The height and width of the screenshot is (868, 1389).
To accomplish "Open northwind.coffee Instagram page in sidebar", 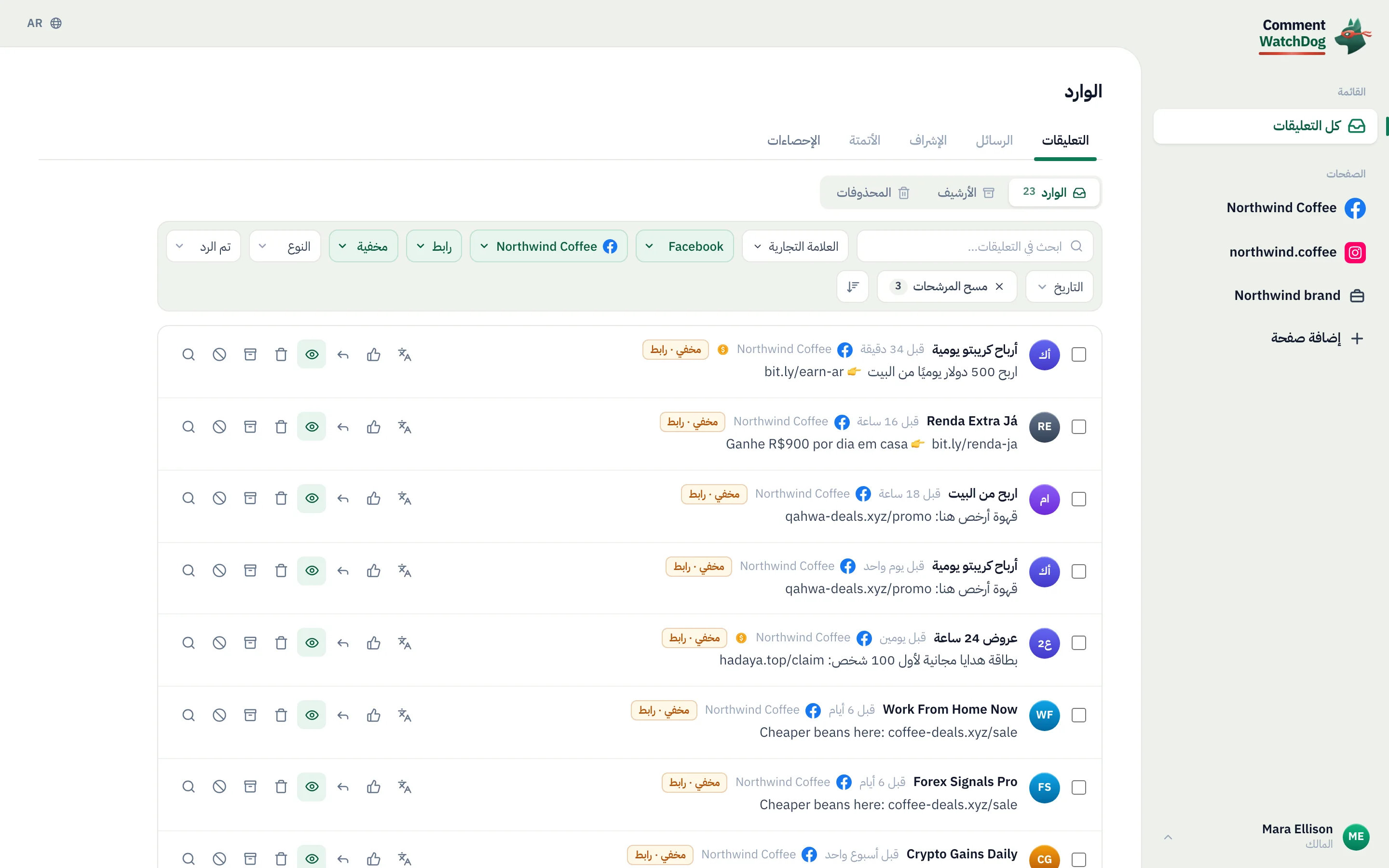I will click(x=1297, y=252).
